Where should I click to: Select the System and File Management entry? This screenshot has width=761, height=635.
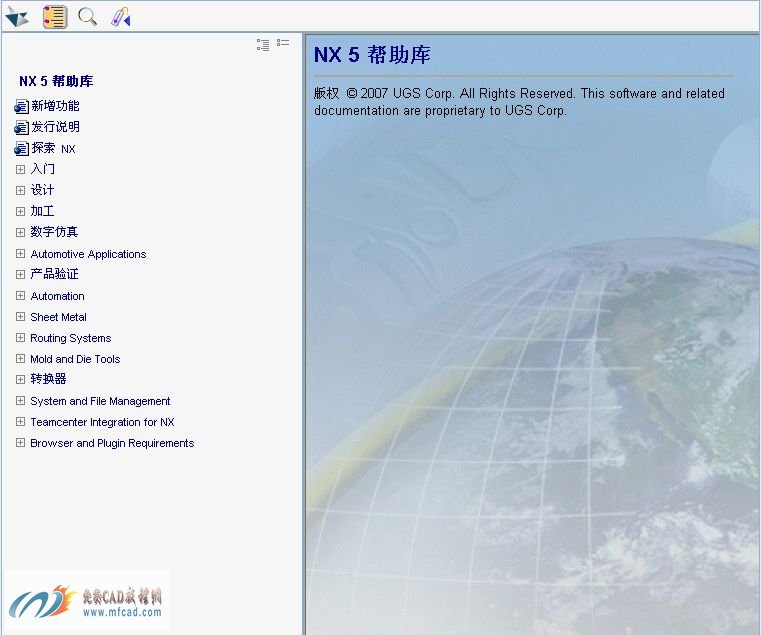pyautogui.click(x=100, y=401)
